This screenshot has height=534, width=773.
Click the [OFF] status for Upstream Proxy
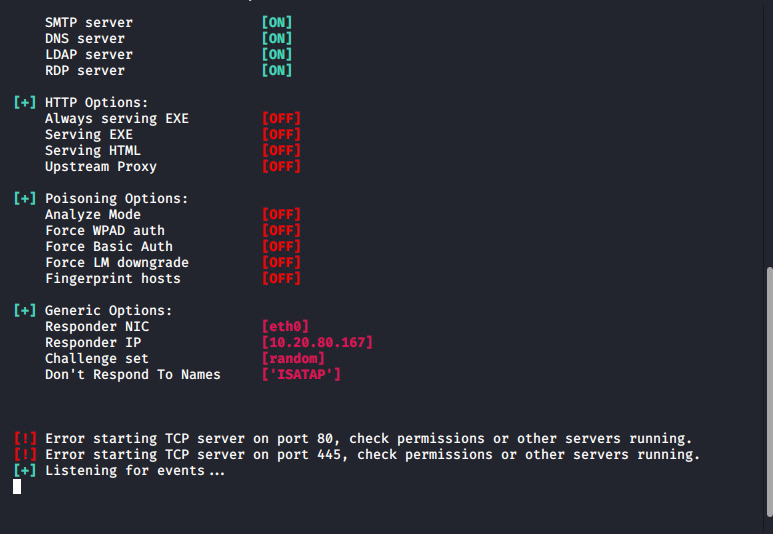[281, 166]
